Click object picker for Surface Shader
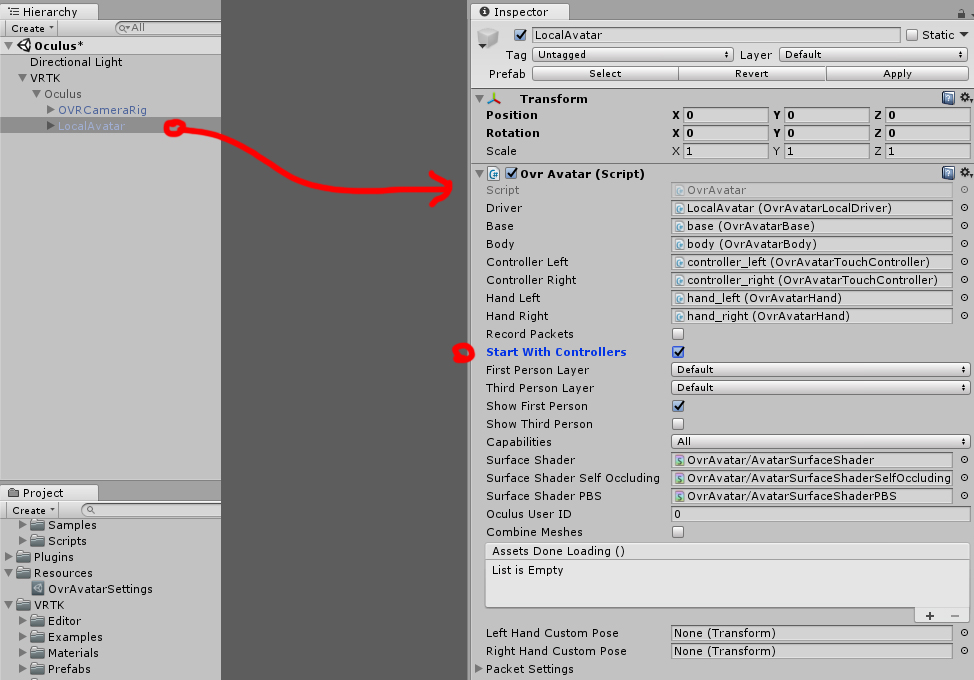 pos(964,460)
